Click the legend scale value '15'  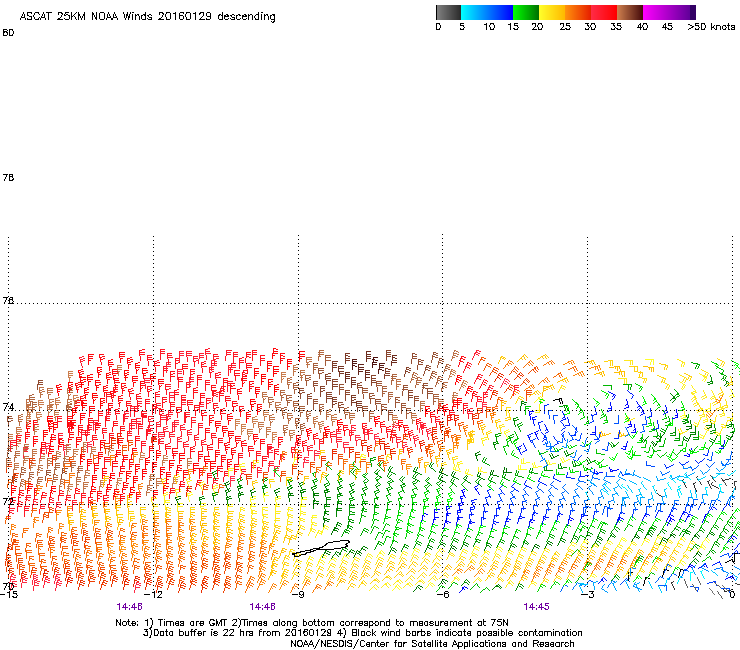(513, 27)
